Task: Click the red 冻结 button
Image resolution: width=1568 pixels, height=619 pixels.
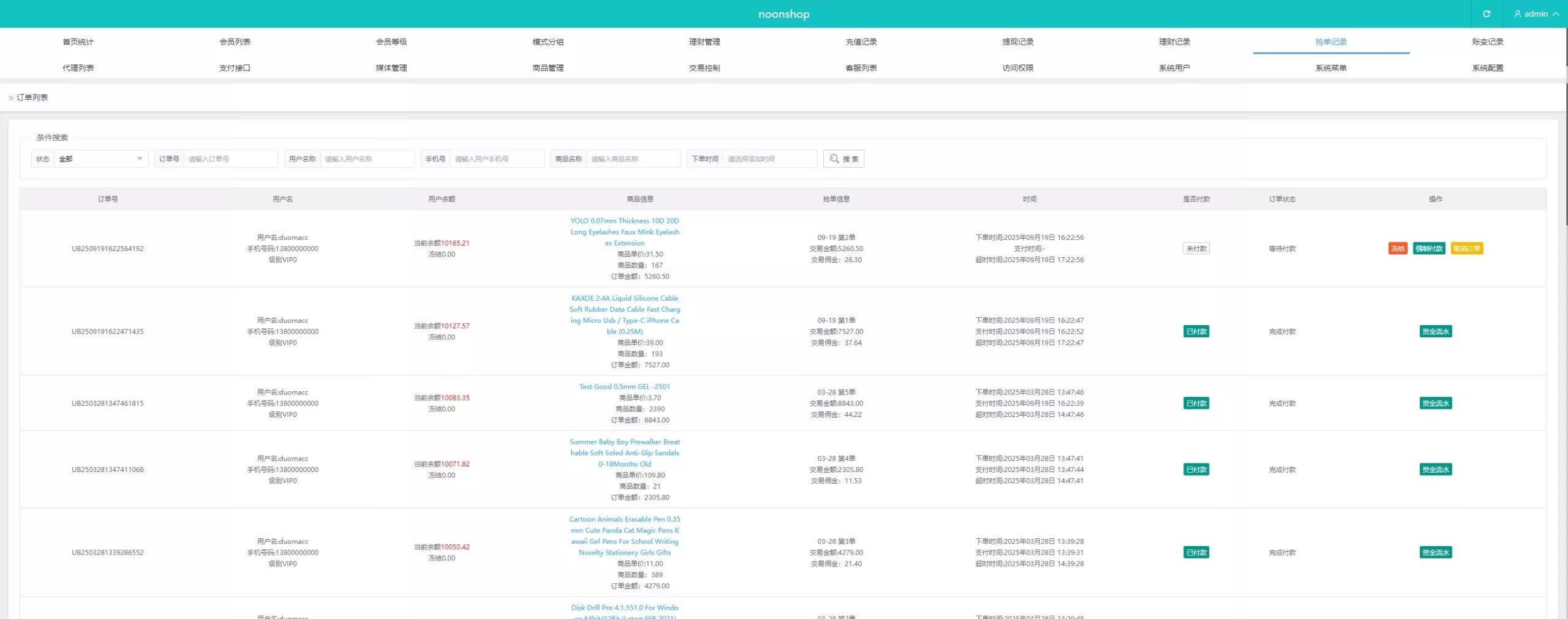Action: coord(1398,249)
